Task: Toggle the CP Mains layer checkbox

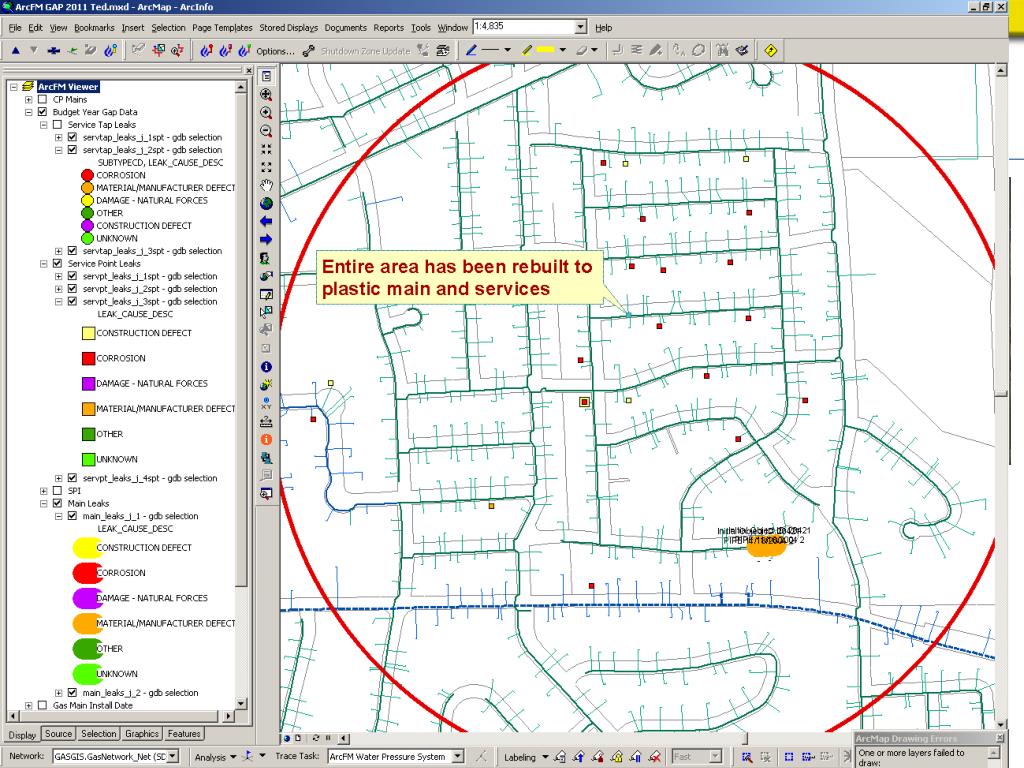Action: point(42,99)
